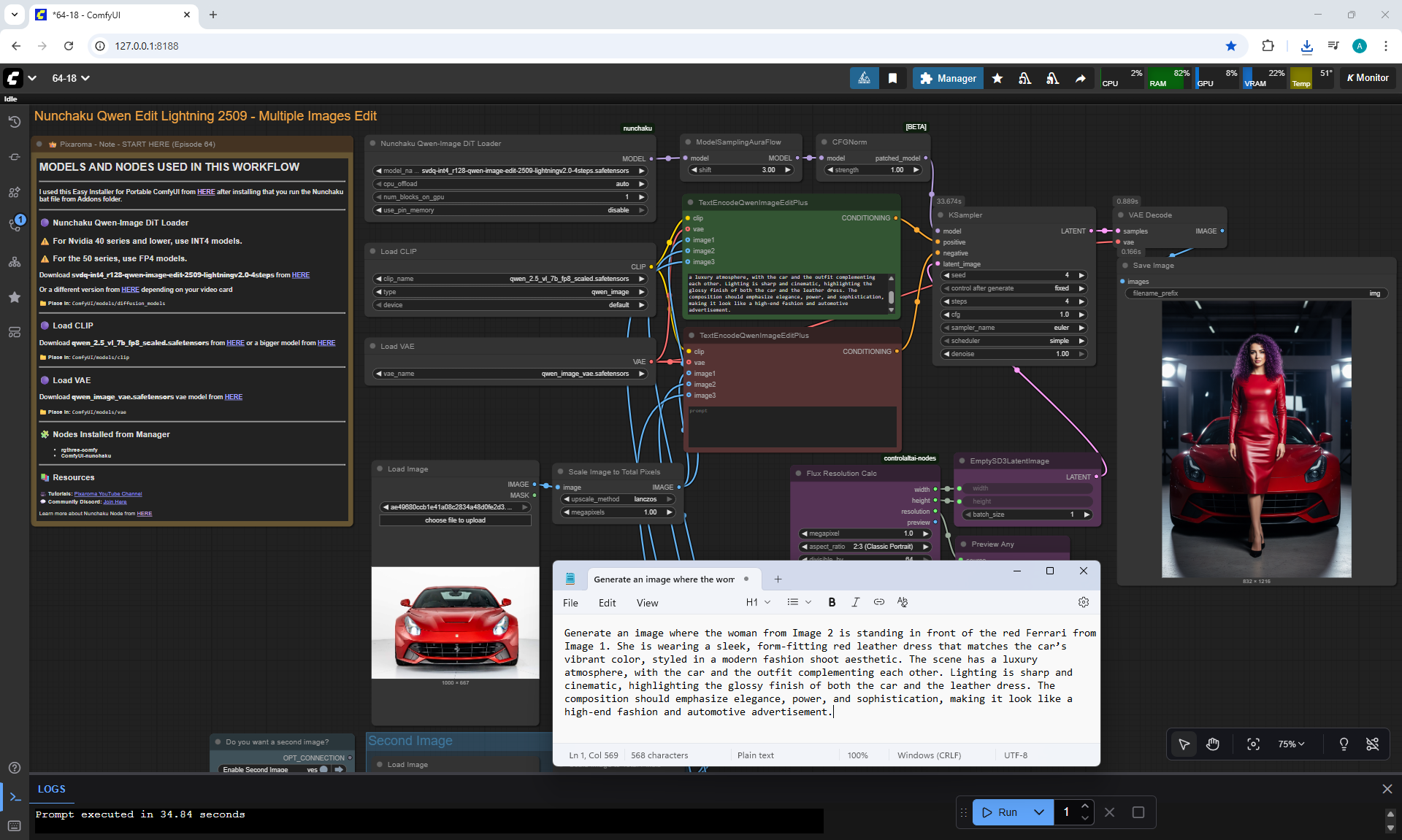This screenshot has height=840, width=1402.
Task: Expand the Run button options arrow
Action: click(x=1038, y=812)
